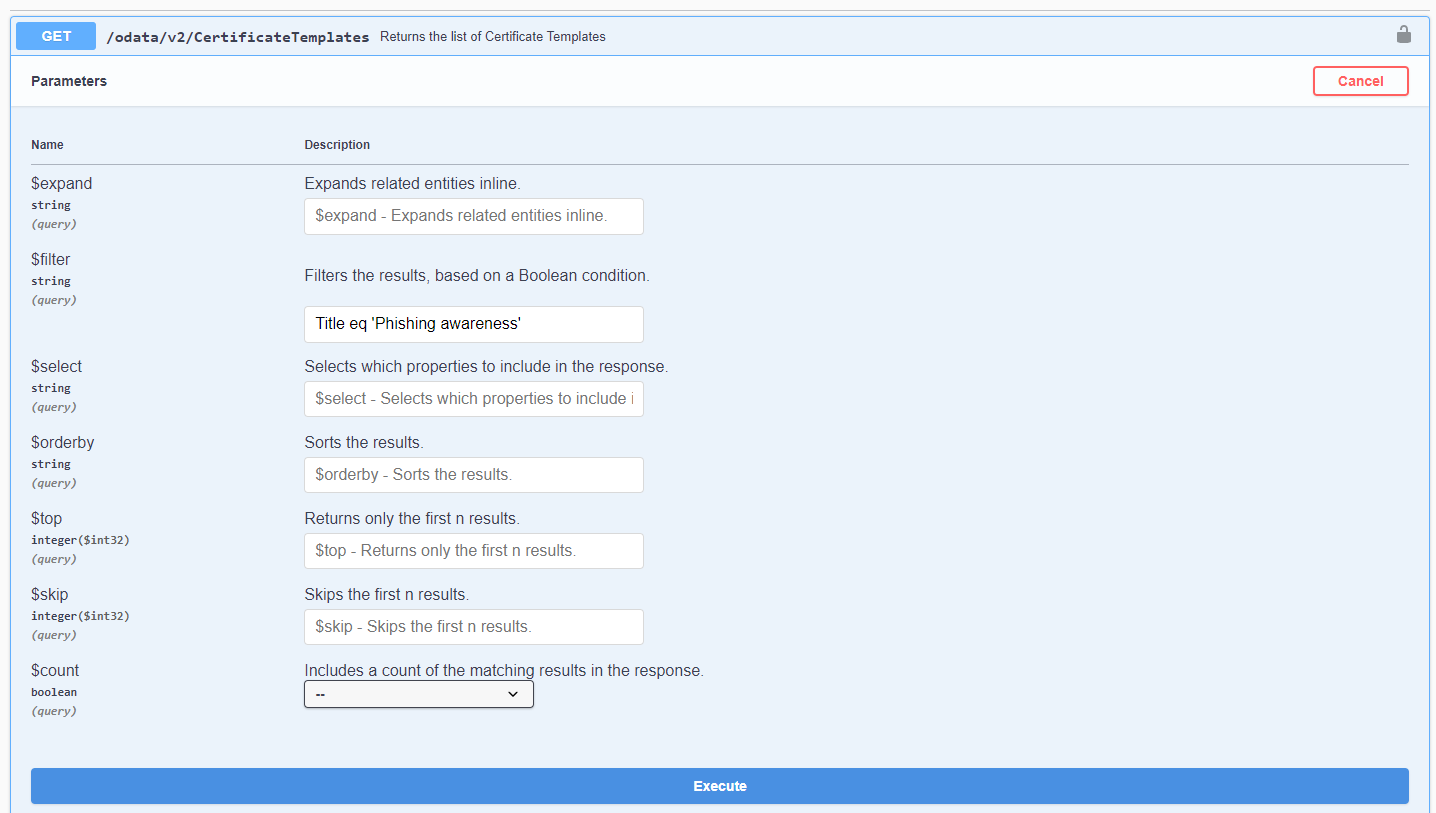Click the $count parameter name label

(55, 671)
